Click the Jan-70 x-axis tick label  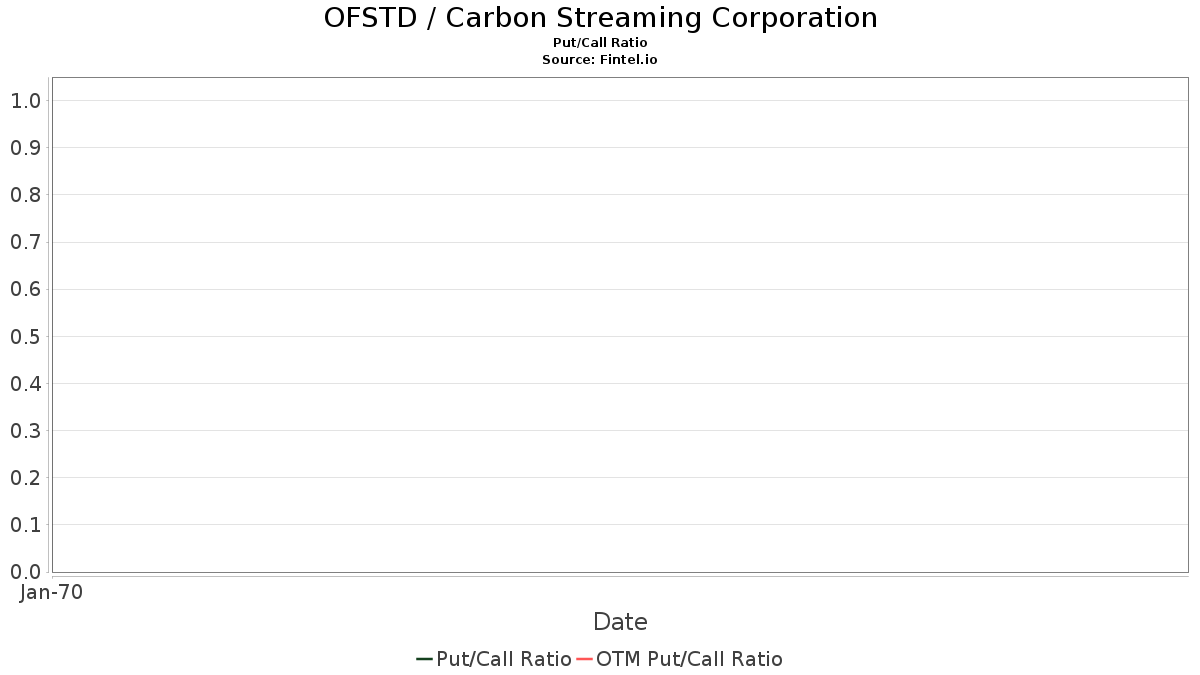[51, 592]
